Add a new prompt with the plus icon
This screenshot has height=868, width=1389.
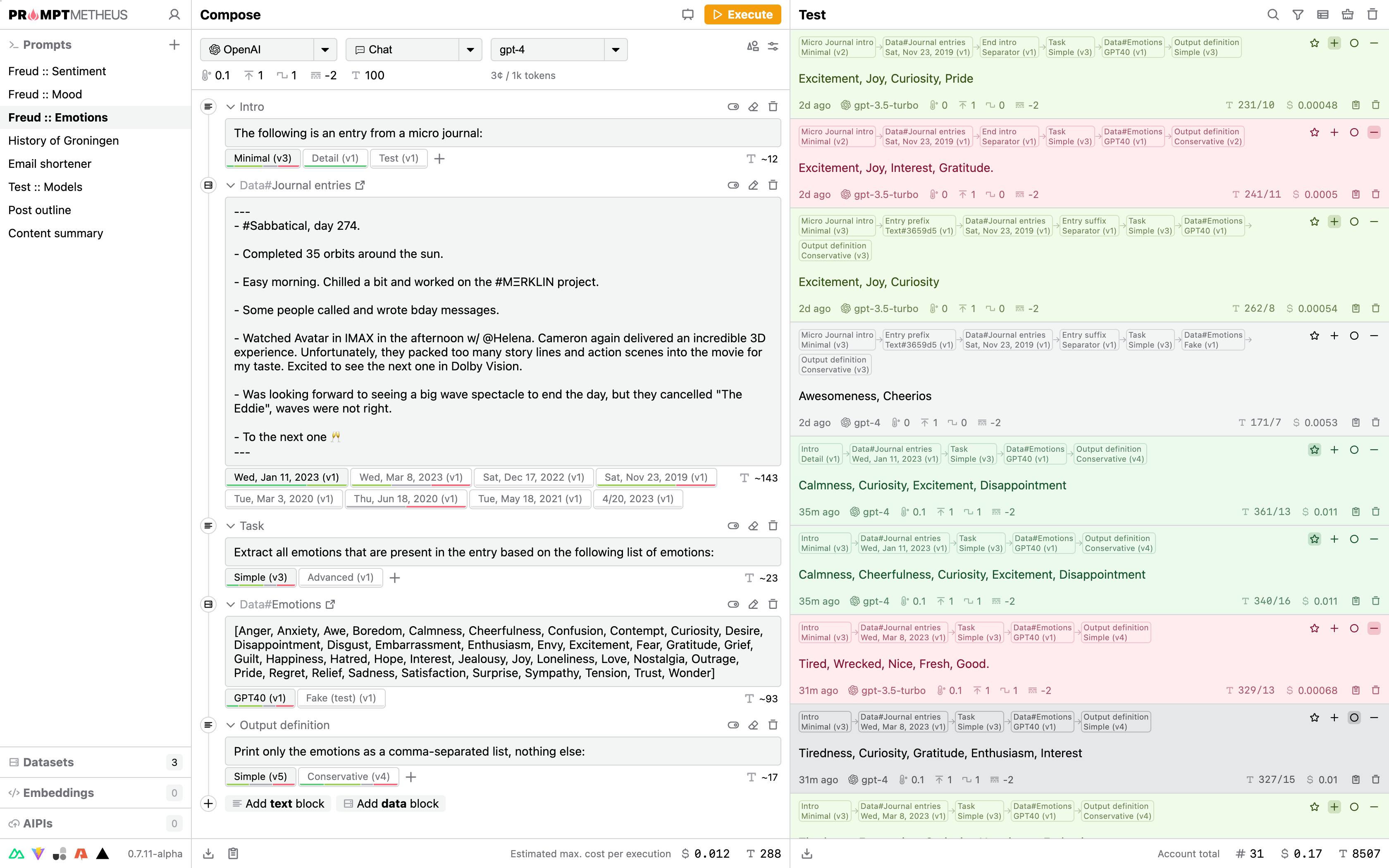(174, 45)
